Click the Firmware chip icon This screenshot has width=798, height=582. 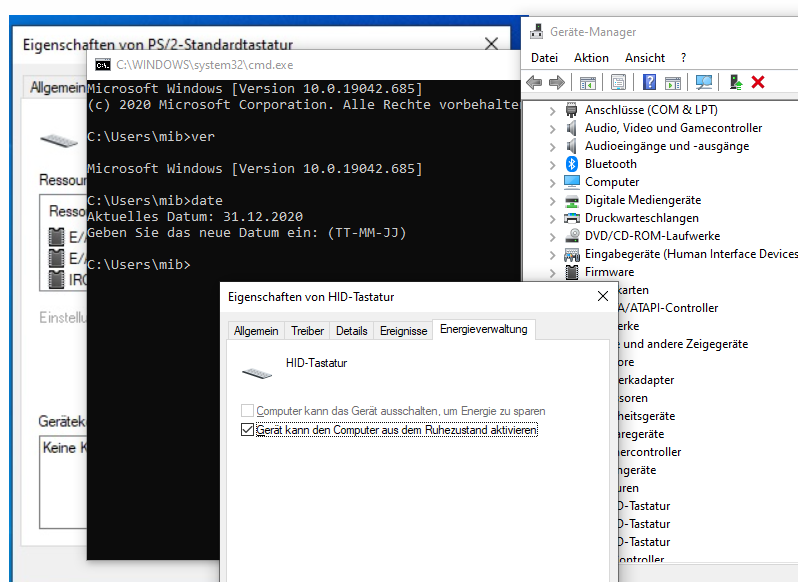click(572, 272)
